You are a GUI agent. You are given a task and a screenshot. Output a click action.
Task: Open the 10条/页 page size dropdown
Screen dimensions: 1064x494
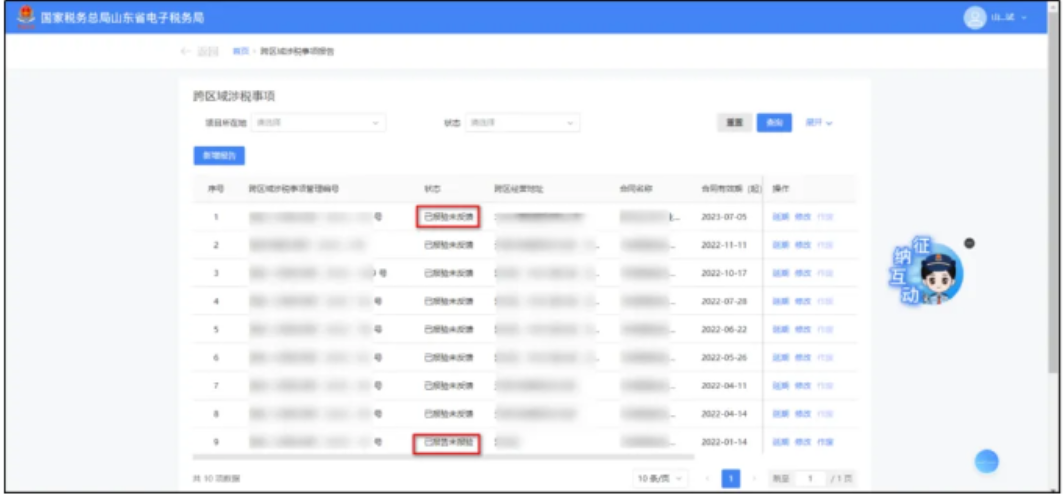661,479
